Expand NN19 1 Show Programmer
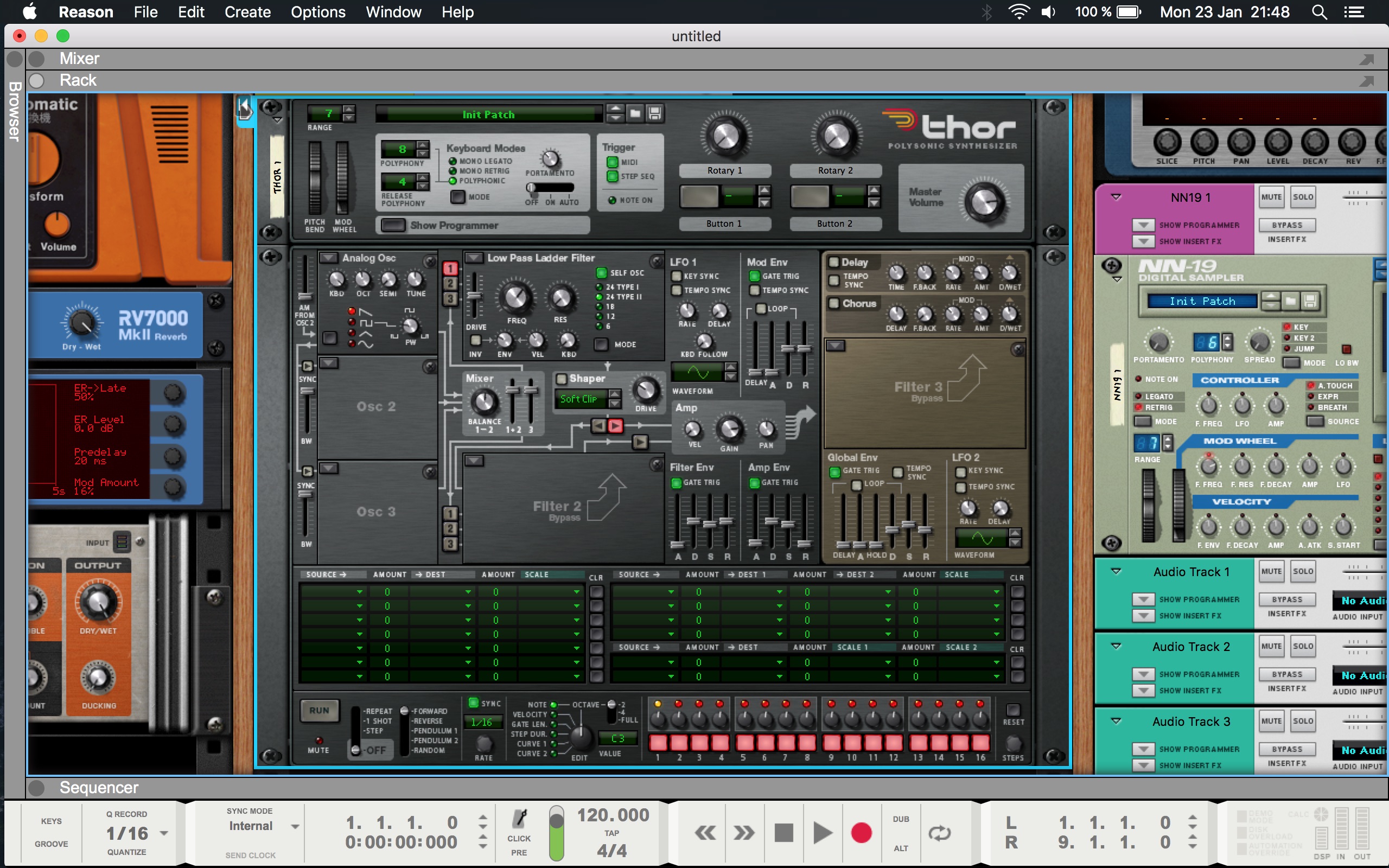1389x868 pixels. pyautogui.click(x=1143, y=225)
